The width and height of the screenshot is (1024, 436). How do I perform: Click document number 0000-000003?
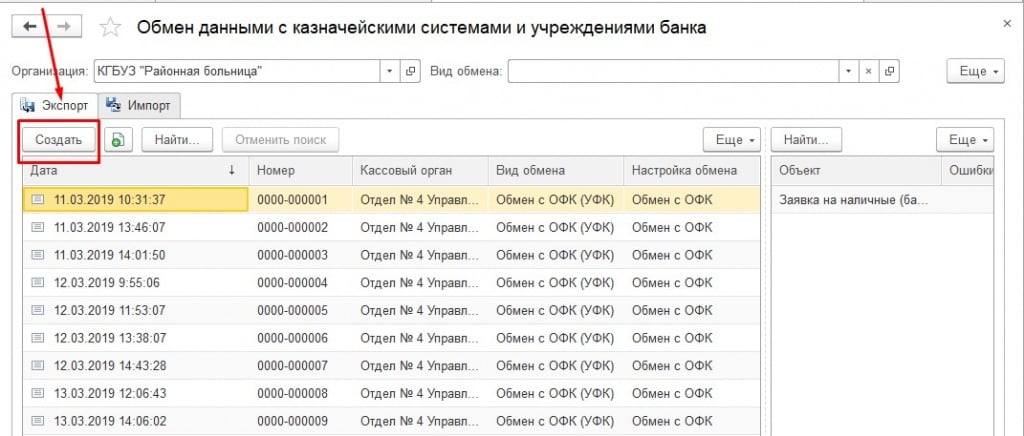(293, 255)
